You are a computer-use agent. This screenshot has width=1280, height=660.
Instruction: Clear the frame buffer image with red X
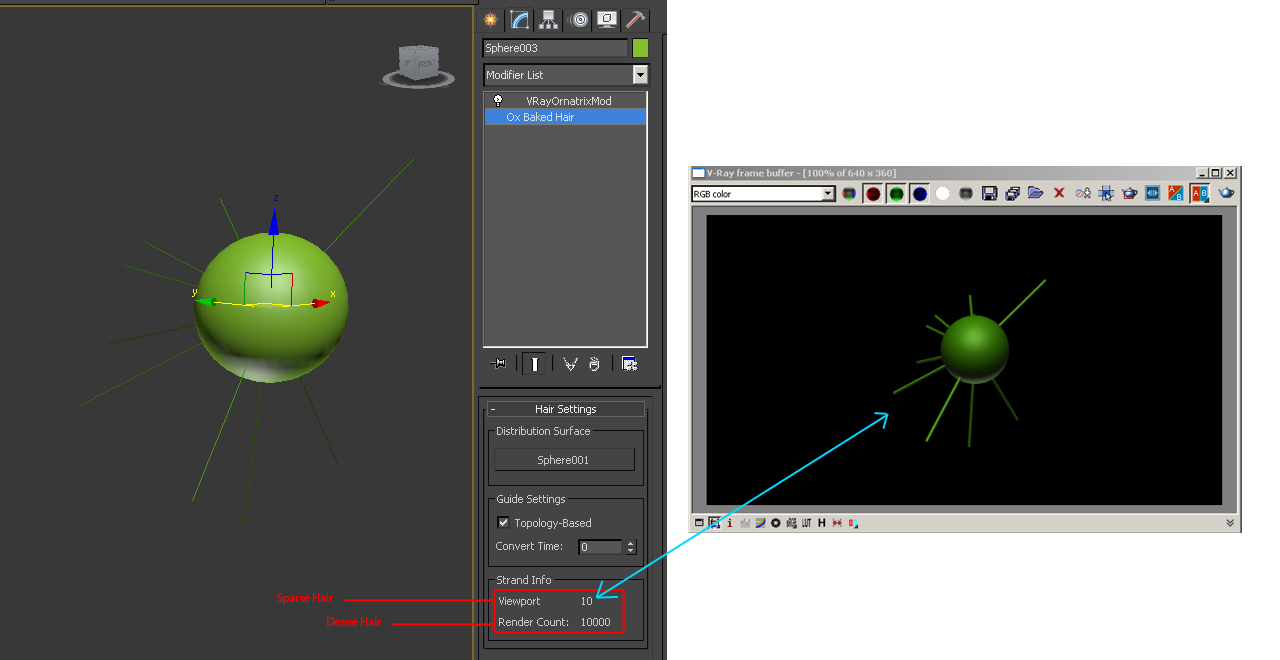tap(1059, 194)
